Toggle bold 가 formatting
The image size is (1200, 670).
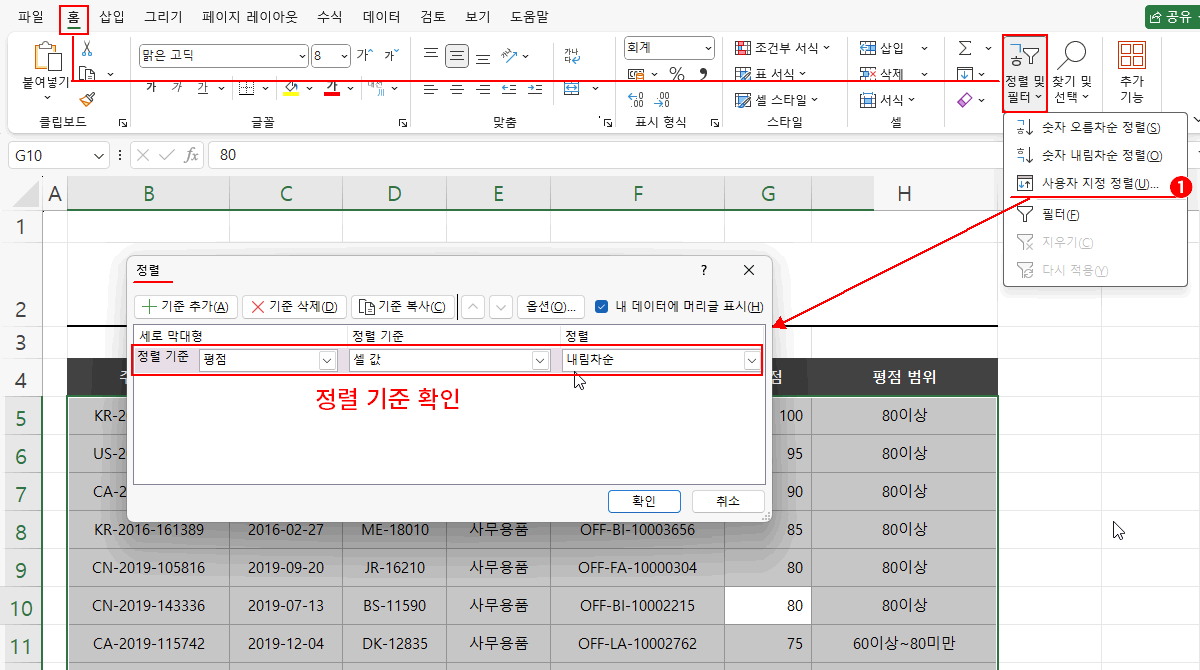151,88
